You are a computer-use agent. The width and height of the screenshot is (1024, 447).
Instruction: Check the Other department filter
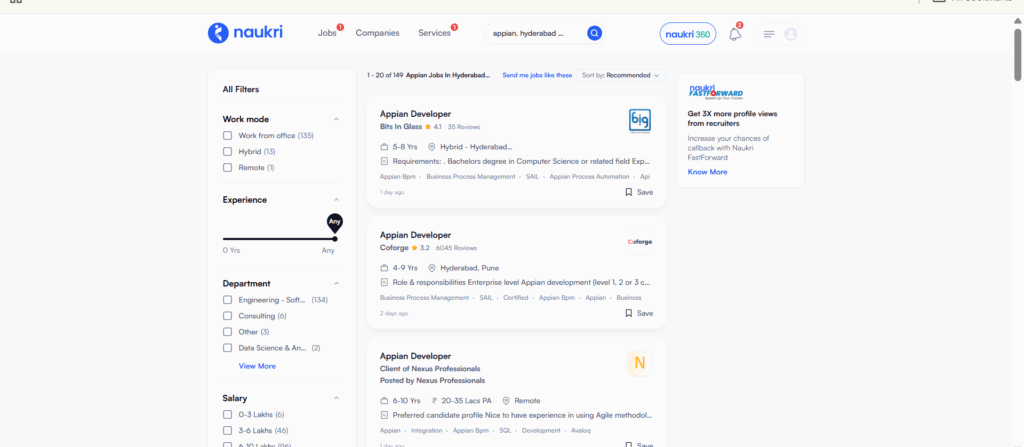(x=227, y=332)
